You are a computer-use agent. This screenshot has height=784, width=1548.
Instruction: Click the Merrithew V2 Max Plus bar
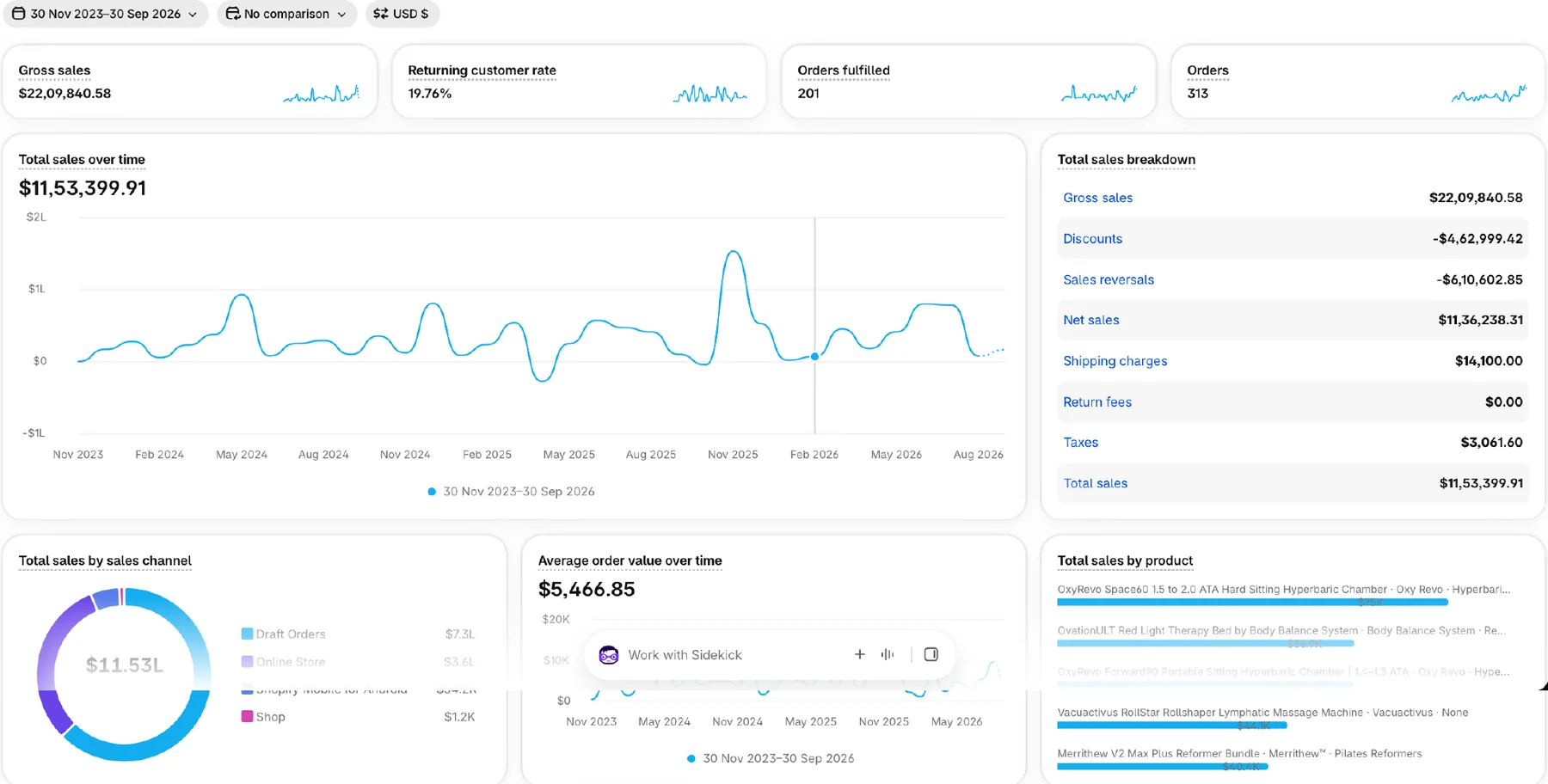[x=1163, y=766]
